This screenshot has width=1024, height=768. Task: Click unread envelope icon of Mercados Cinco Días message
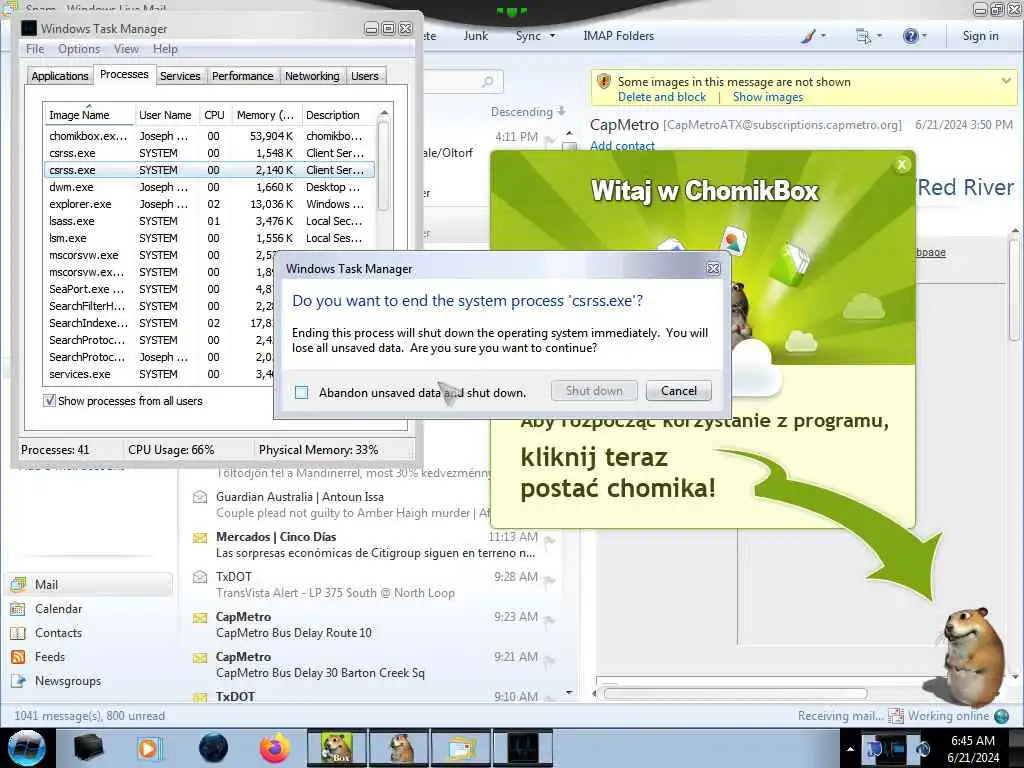(200, 538)
